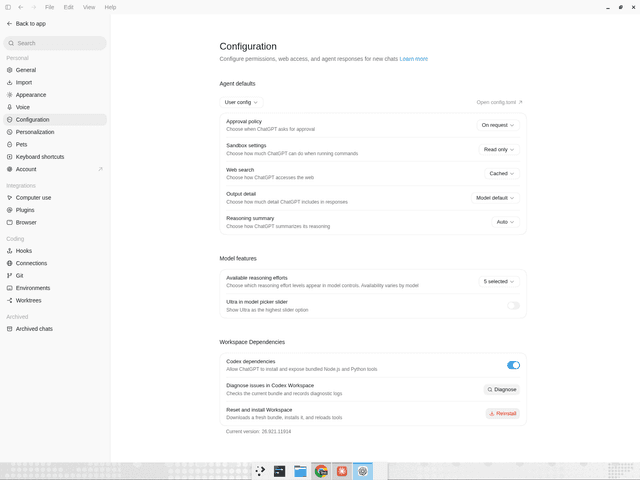This screenshot has height=480, width=640.
Task: Click the Plugins icon
Action: pos(10,210)
